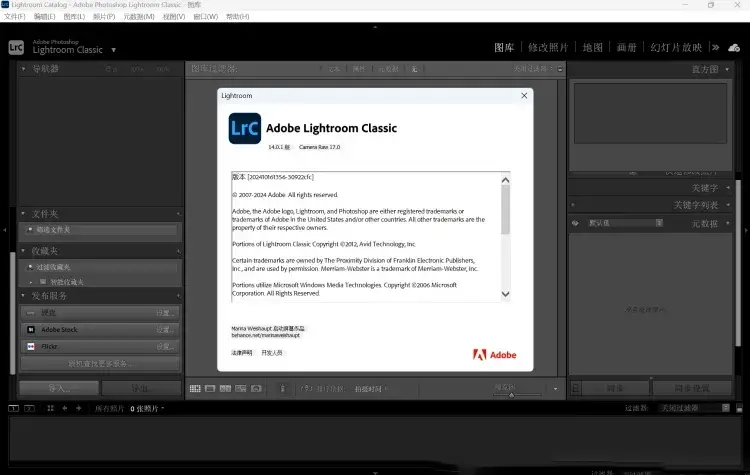Select the grid view icon in toolbar

[x=196, y=388]
